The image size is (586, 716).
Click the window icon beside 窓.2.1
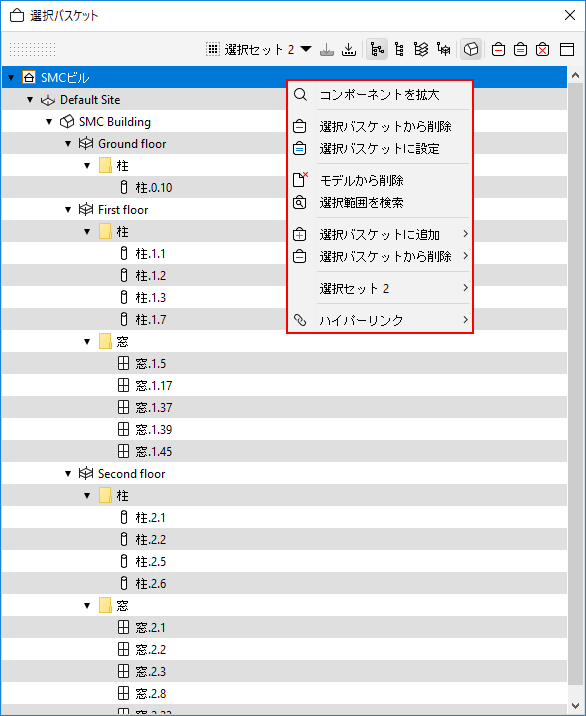(123, 627)
